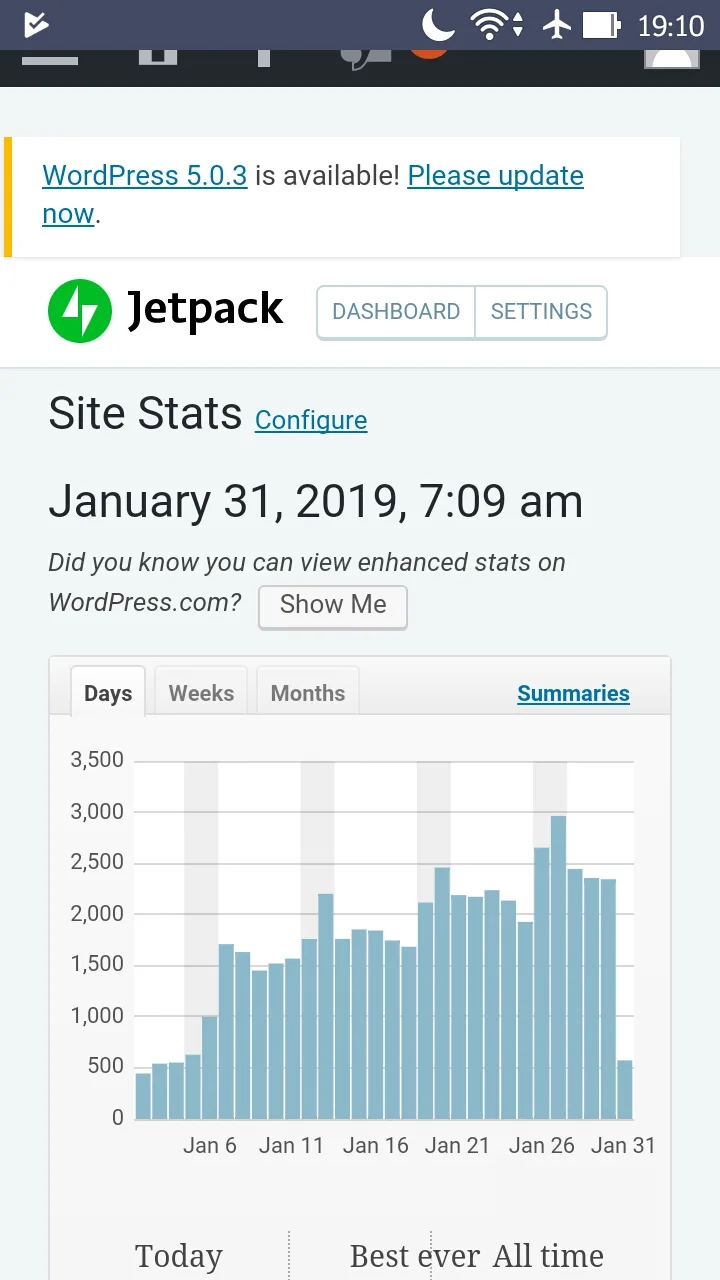Switch to the Weeks tab
The height and width of the screenshot is (1280, 720).
[x=201, y=693]
